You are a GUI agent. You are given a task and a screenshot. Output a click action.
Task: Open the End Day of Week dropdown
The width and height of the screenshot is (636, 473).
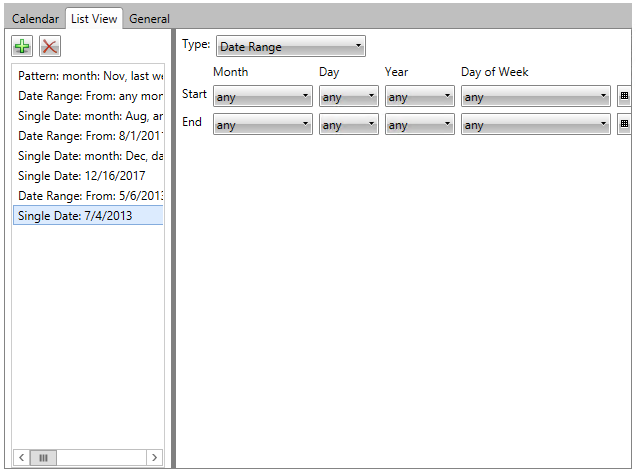(535, 125)
